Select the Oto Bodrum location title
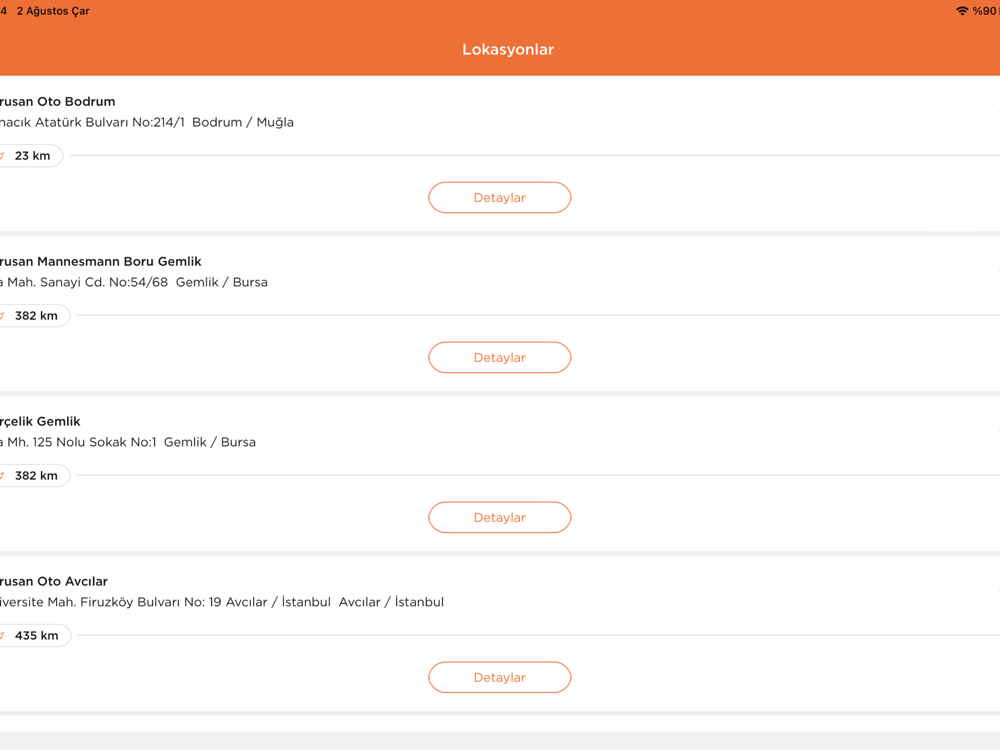This screenshot has width=1000, height=750. [57, 101]
